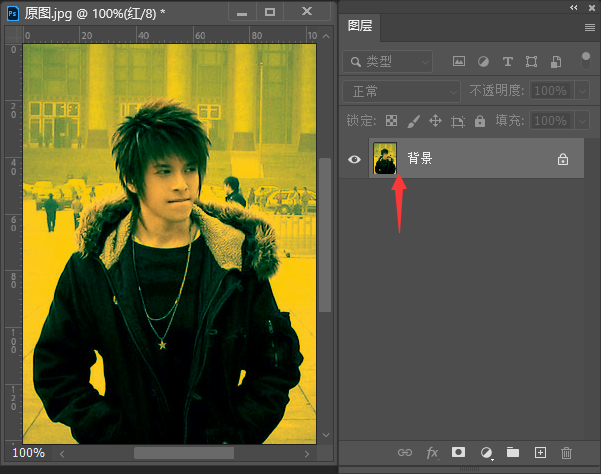Toggle lock transparent pixels checkerboard icon
601x474 pixels.
[391, 121]
